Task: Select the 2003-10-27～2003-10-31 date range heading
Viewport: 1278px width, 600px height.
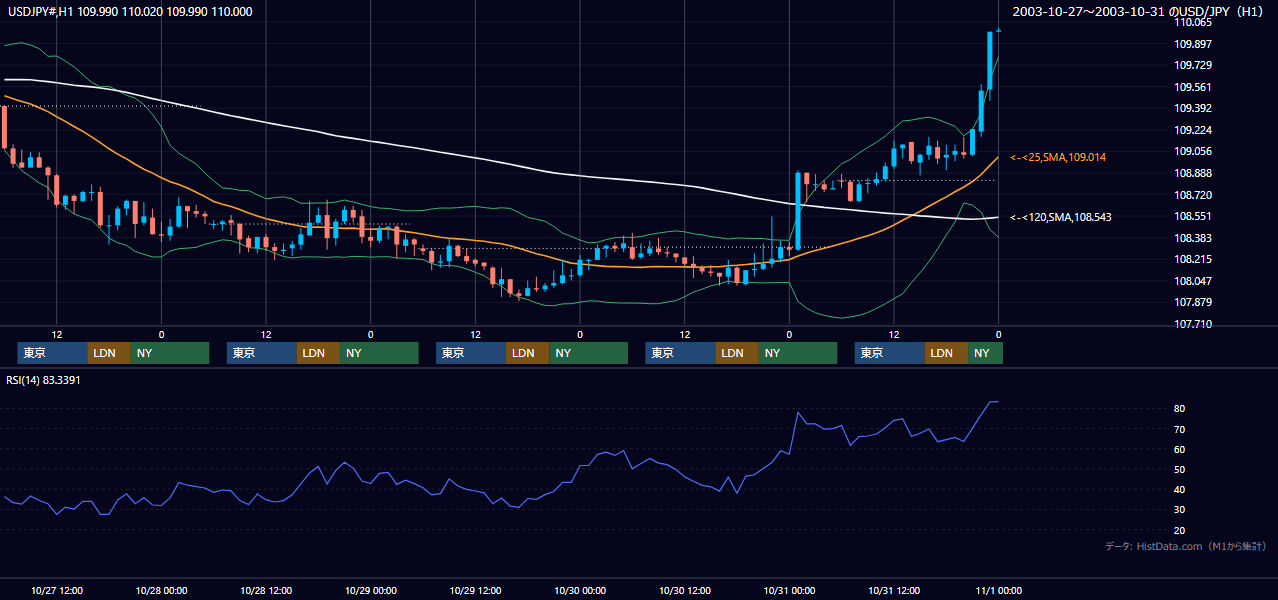Action: pos(1138,11)
